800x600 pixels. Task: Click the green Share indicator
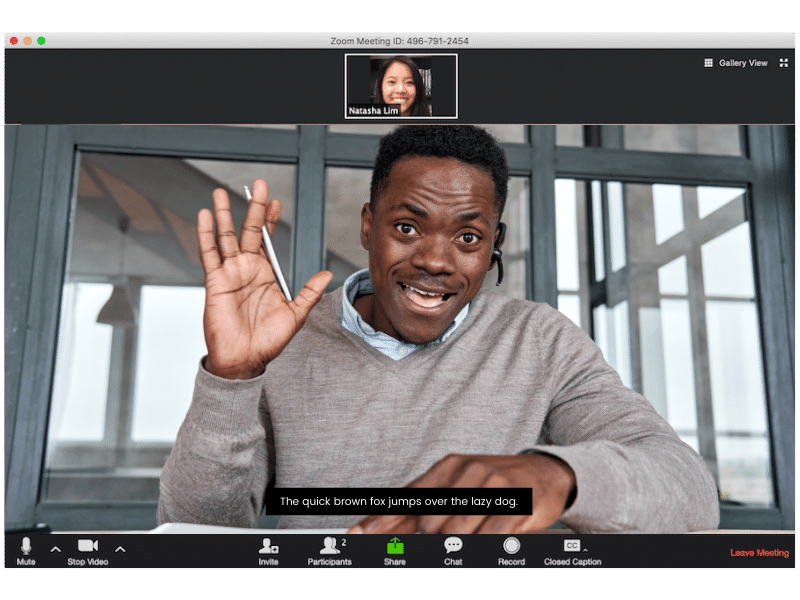393,545
